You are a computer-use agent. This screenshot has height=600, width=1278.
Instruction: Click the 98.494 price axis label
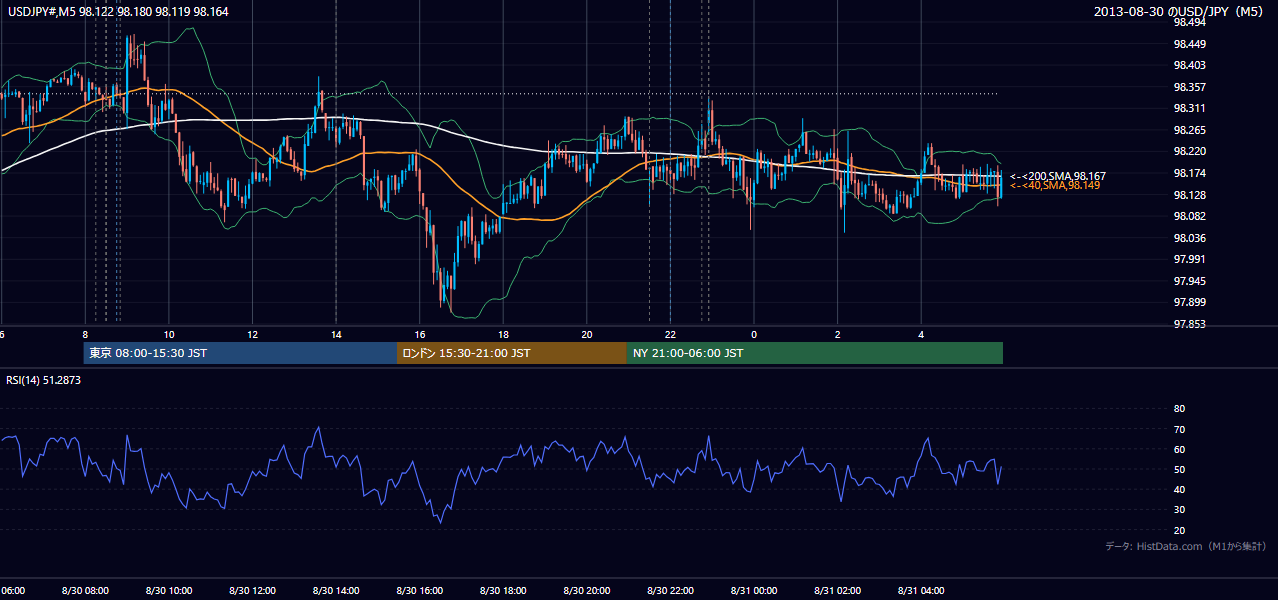1188,22
